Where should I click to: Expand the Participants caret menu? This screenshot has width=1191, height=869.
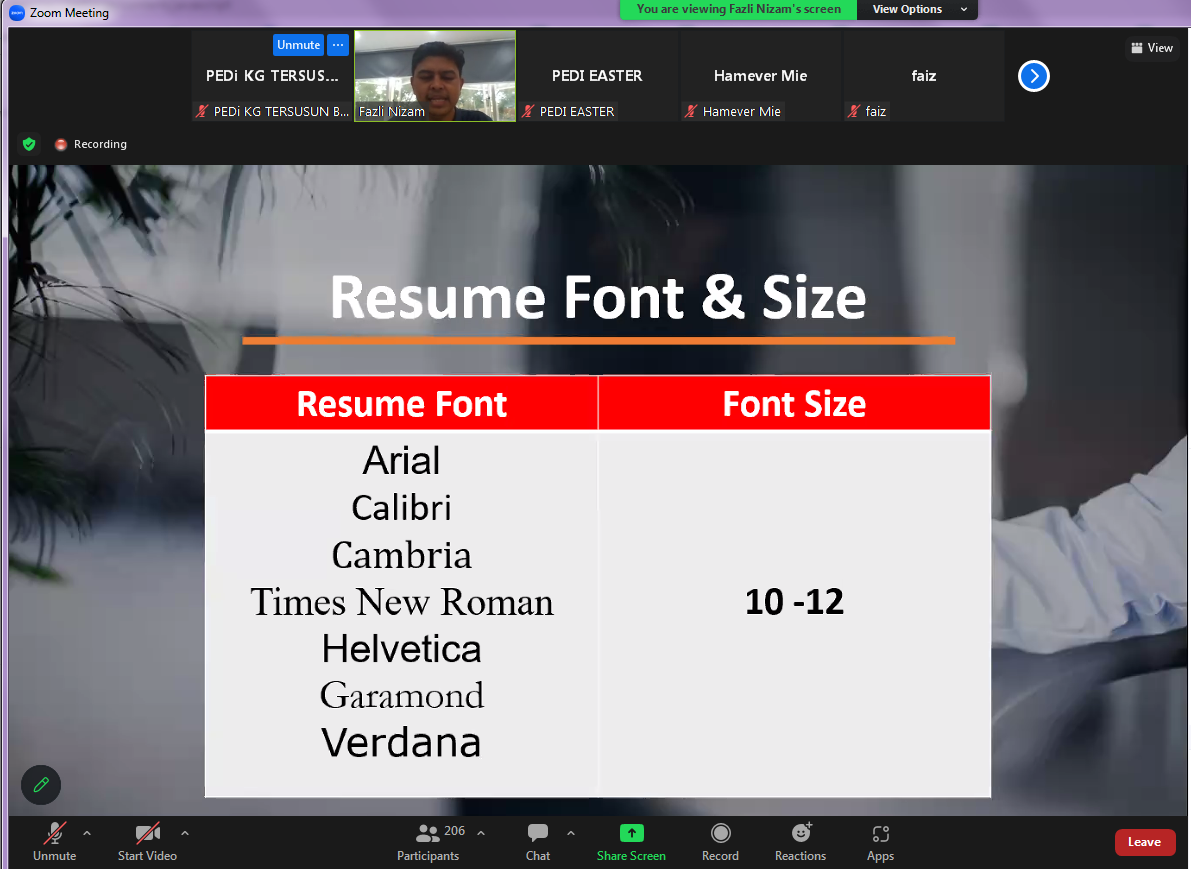(x=481, y=832)
